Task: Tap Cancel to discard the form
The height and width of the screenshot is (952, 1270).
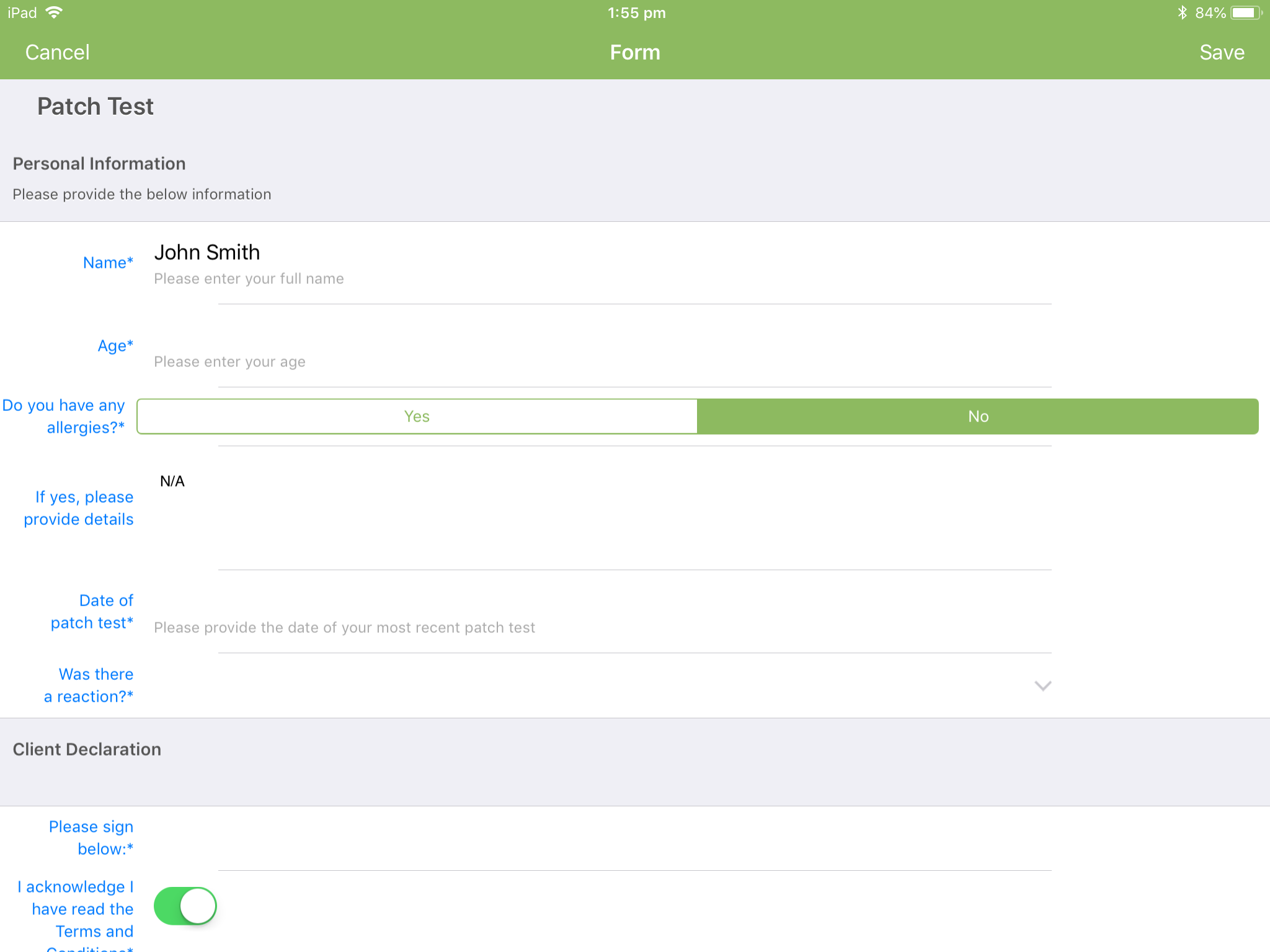Action: (58, 53)
